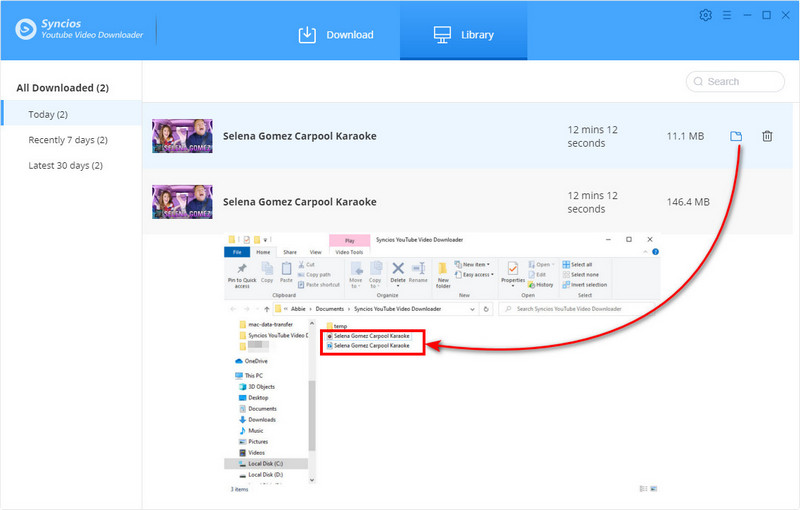Click Documents in Explorer address path
This screenshot has width=800, height=510.
330,309
